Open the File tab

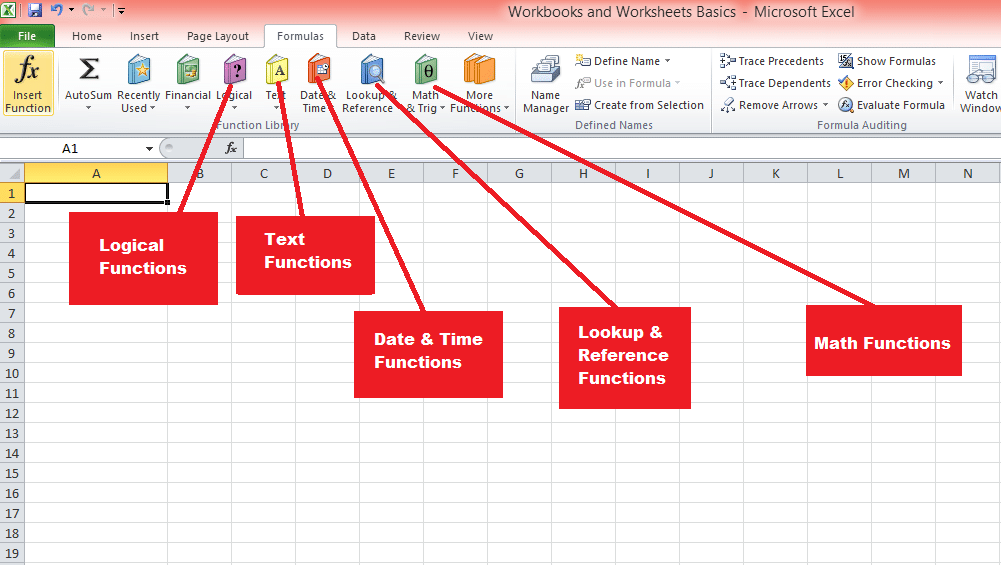tap(27, 36)
